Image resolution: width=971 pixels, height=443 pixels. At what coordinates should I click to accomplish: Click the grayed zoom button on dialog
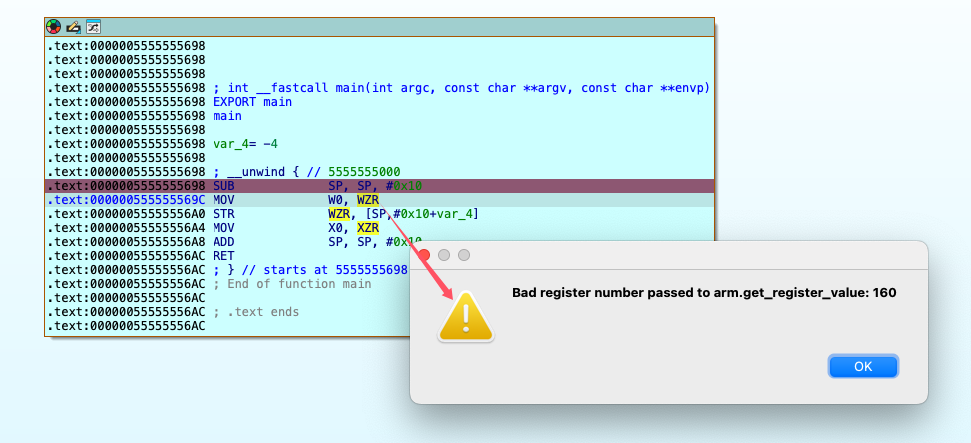(464, 255)
